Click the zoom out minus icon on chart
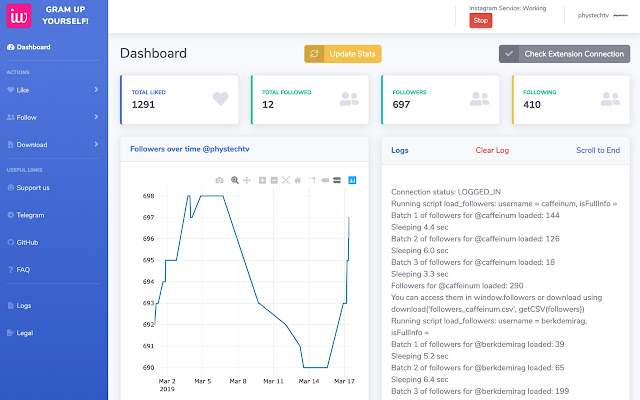This screenshot has width=640, height=400. [x=274, y=180]
